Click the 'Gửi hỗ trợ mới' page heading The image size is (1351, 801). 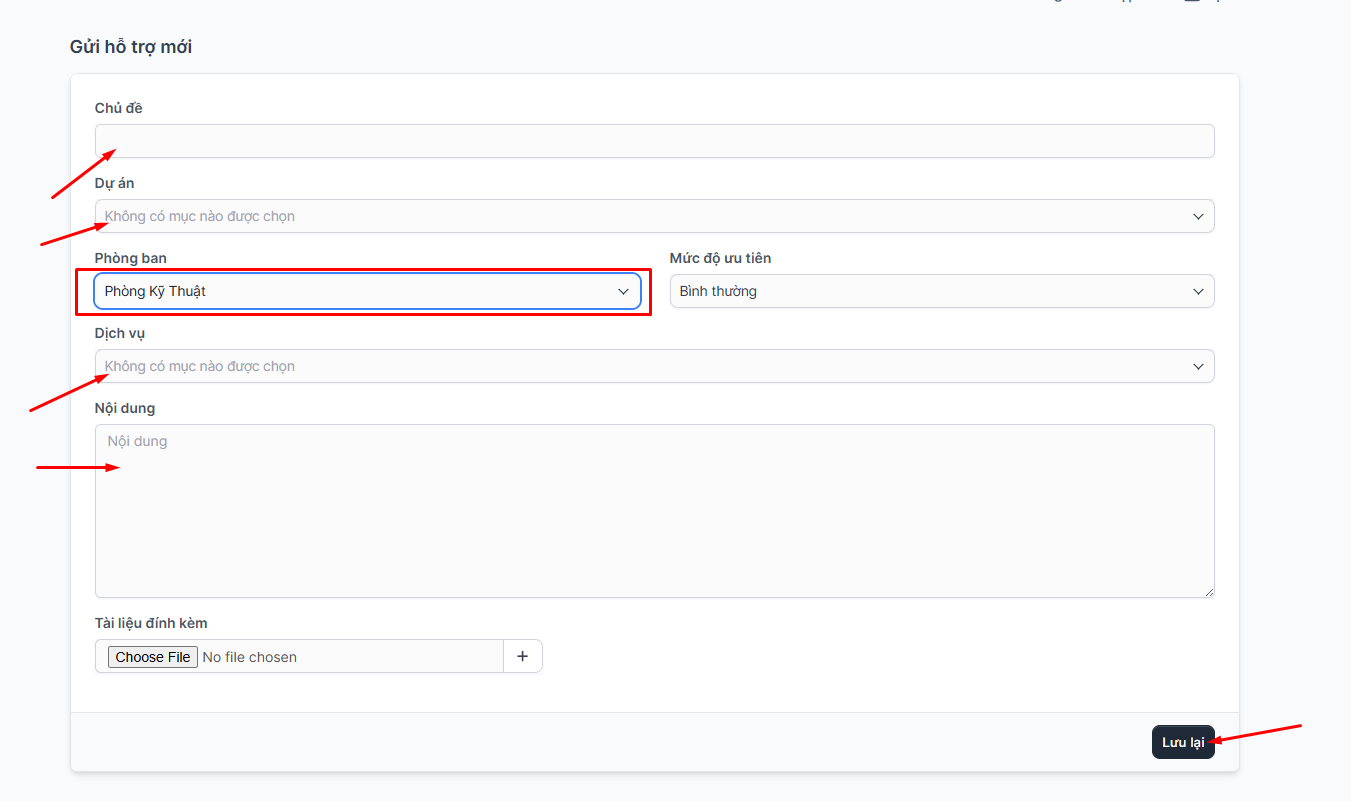(131, 47)
